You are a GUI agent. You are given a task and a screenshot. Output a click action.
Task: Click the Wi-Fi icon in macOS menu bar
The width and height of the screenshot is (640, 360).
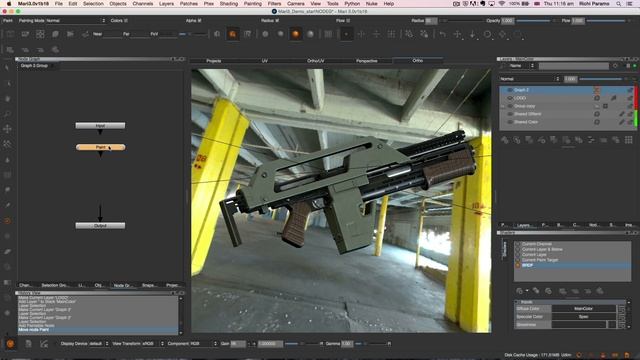[x=502, y=4]
